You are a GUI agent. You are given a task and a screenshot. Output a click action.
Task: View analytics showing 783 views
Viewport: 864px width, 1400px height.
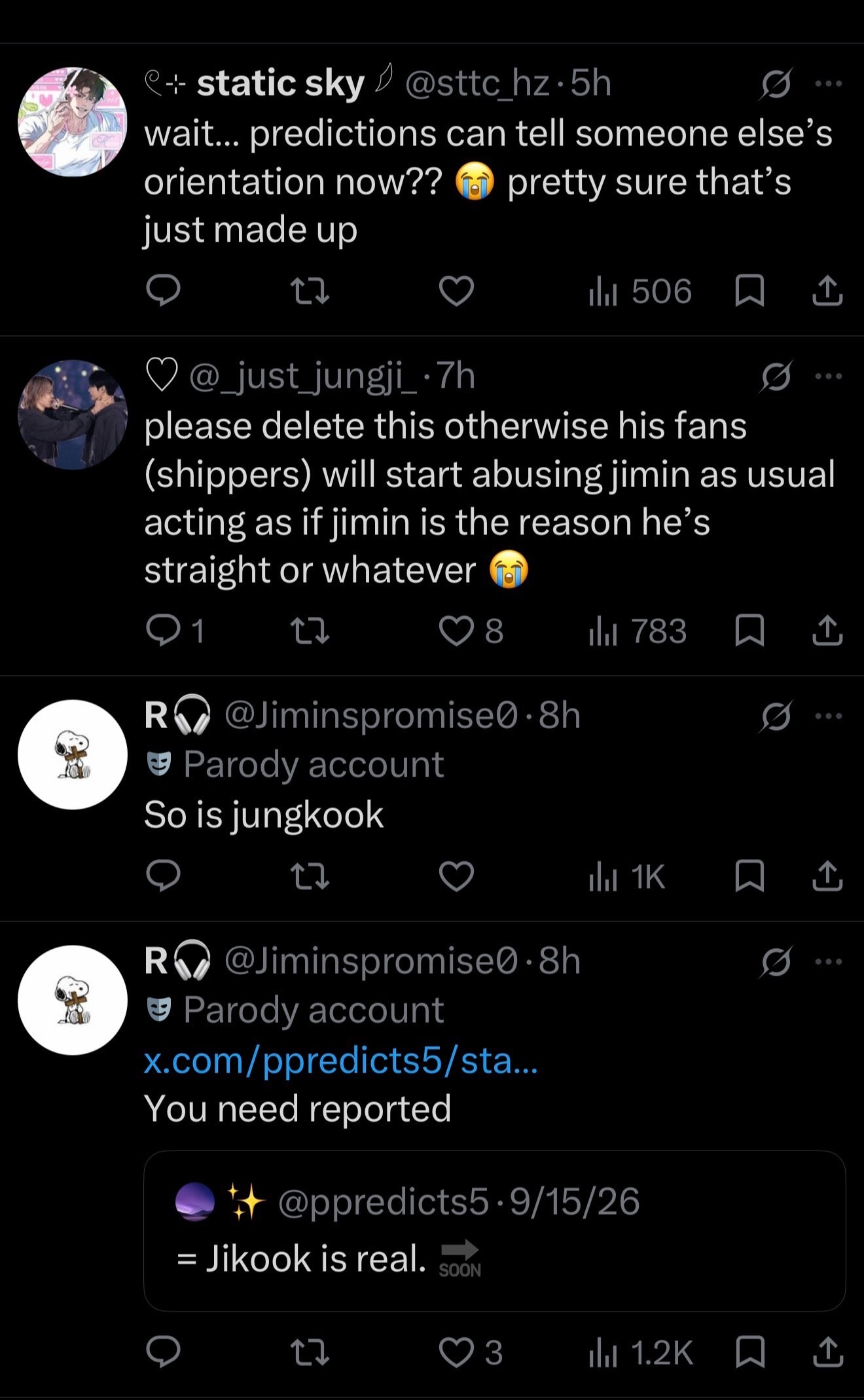point(638,631)
